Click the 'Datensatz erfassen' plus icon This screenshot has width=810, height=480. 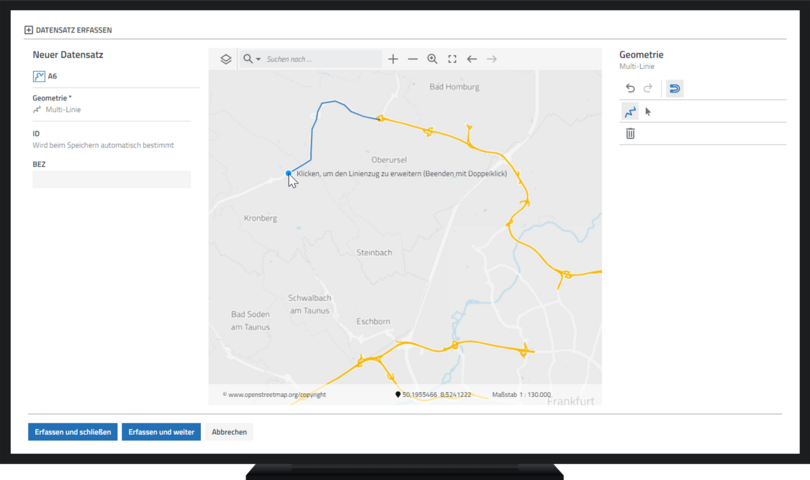28,30
